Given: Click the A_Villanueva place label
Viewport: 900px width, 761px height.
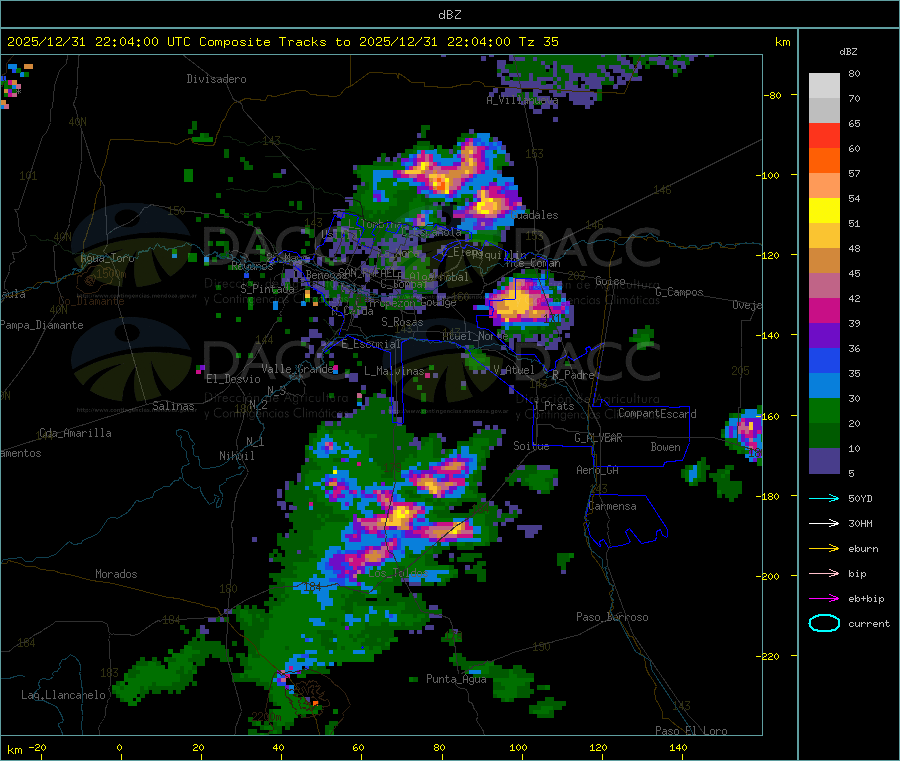Looking at the screenshot, I should click(522, 100).
